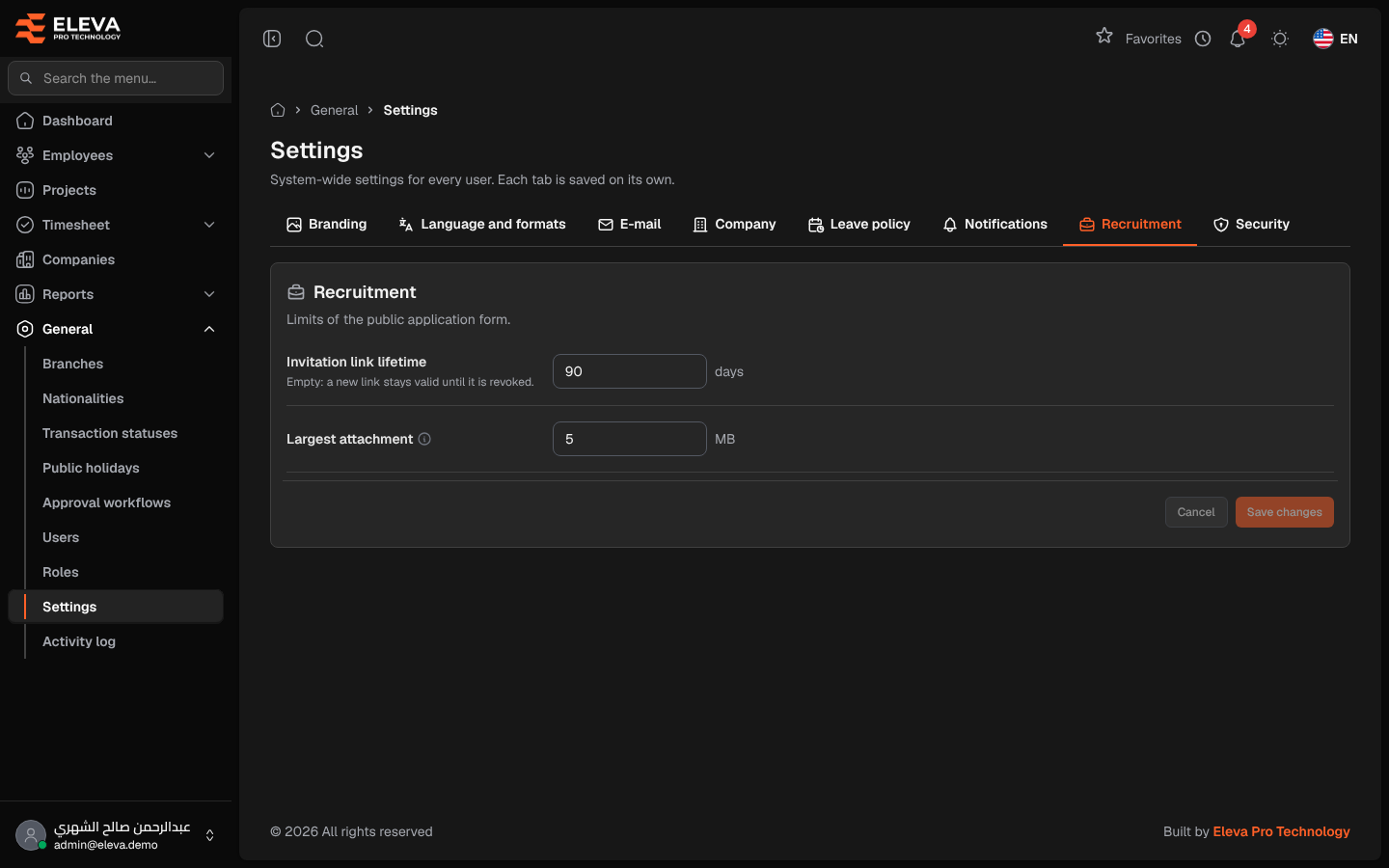Click the home breadcrumb icon
1389x868 pixels.
pyautogui.click(x=278, y=110)
